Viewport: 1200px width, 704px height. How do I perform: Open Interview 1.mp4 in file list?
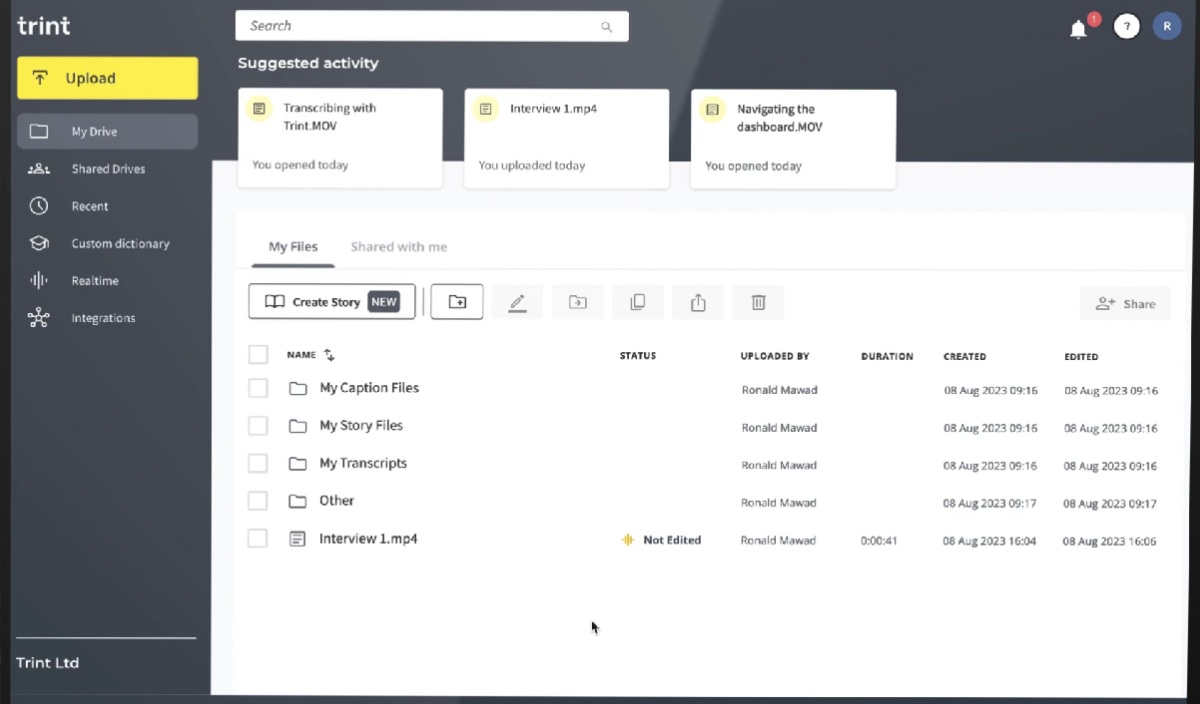[x=368, y=539]
